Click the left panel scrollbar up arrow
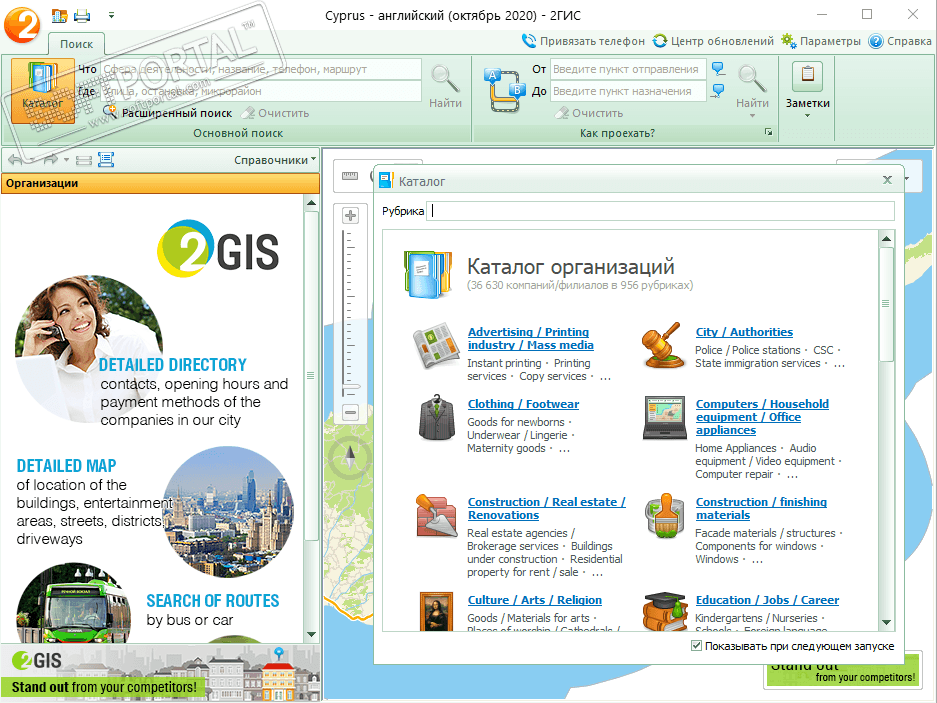Image resolution: width=937 pixels, height=703 pixels. click(311, 203)
